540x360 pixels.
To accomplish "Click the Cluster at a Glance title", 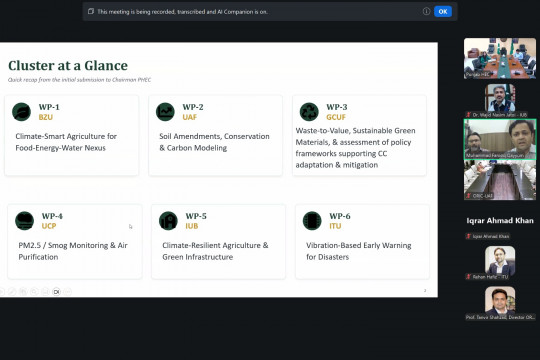I will [x=68, y=65].
